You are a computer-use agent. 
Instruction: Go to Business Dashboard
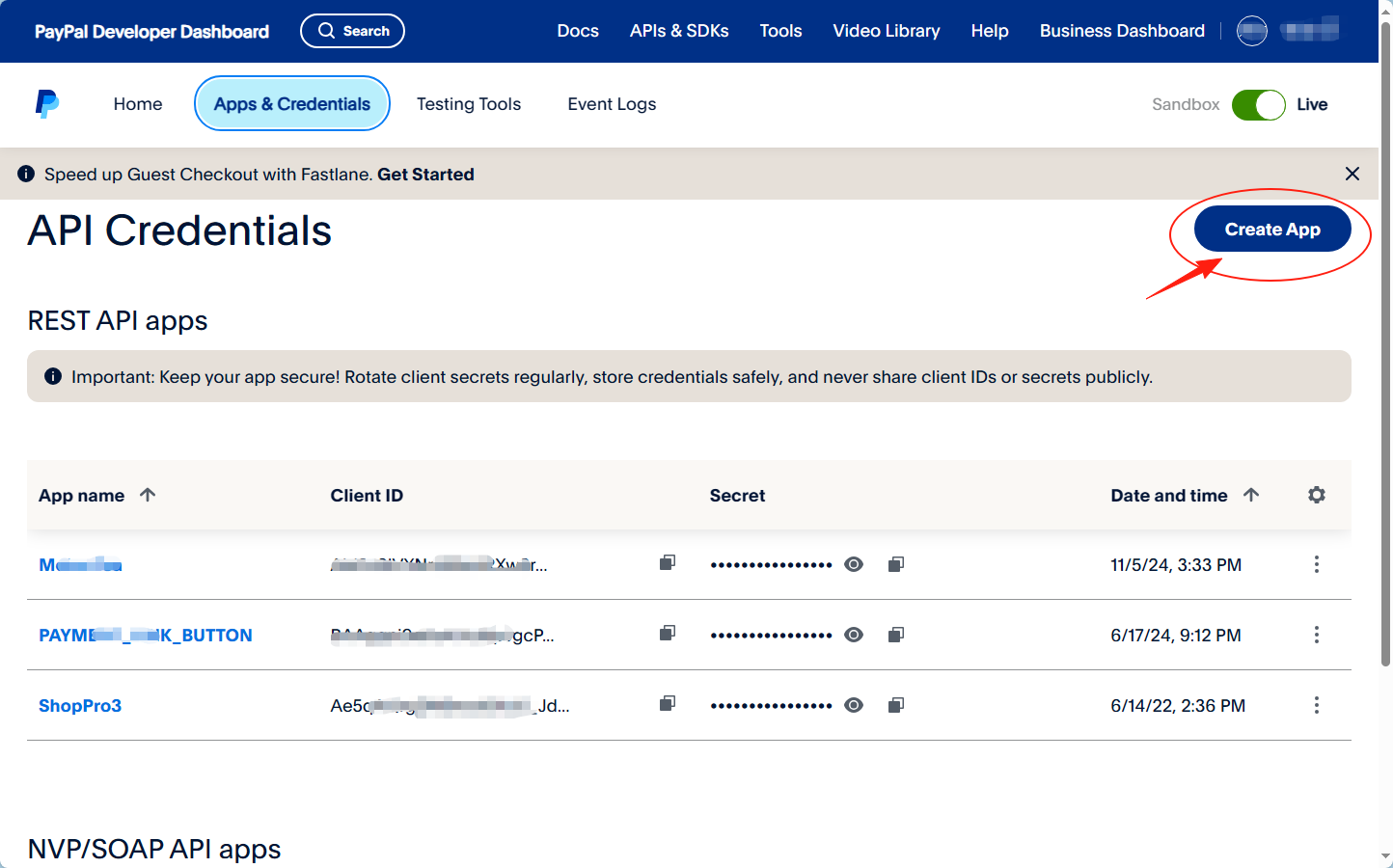click(1122, 31)
